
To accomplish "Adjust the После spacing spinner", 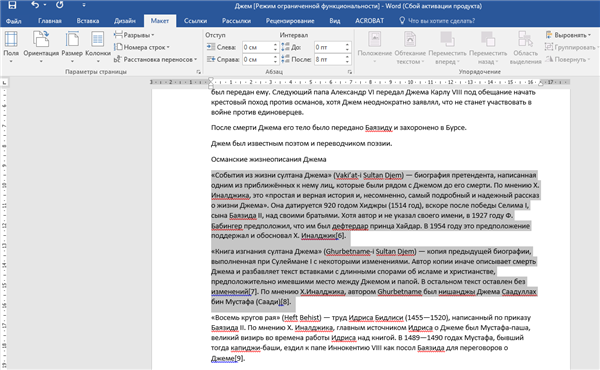I will pos(347,59).
